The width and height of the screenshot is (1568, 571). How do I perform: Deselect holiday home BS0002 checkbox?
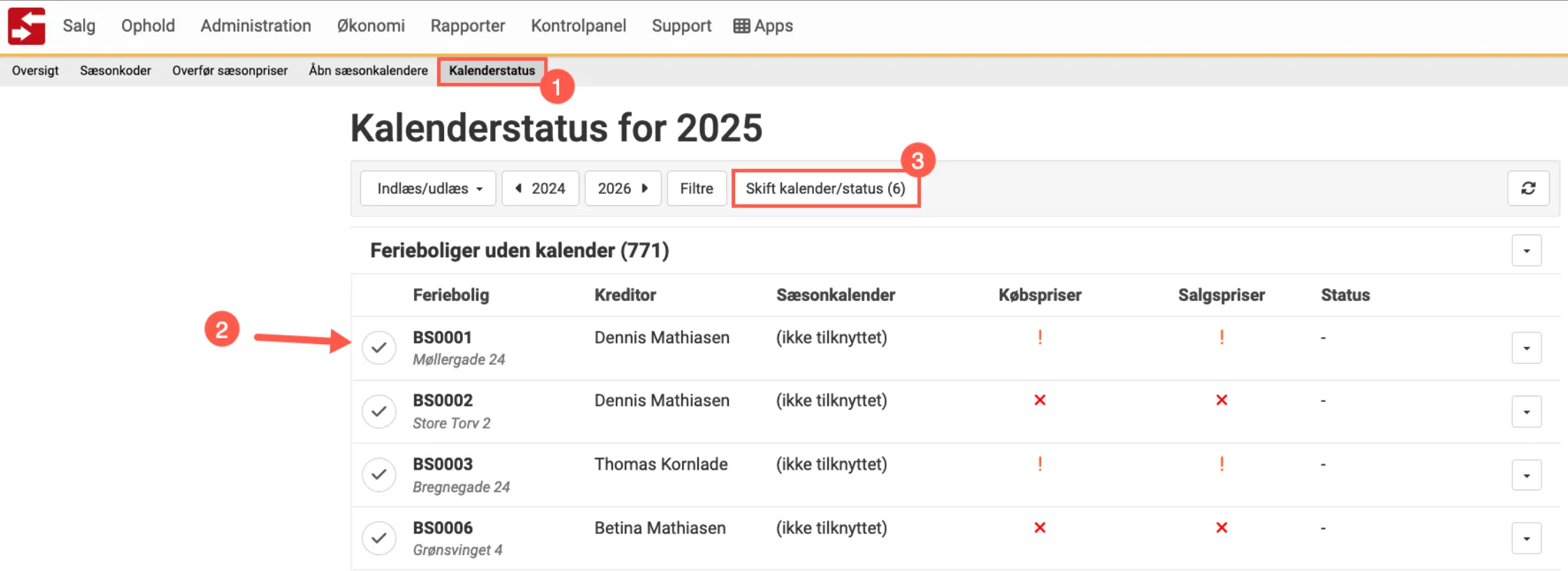click(379, 411)
